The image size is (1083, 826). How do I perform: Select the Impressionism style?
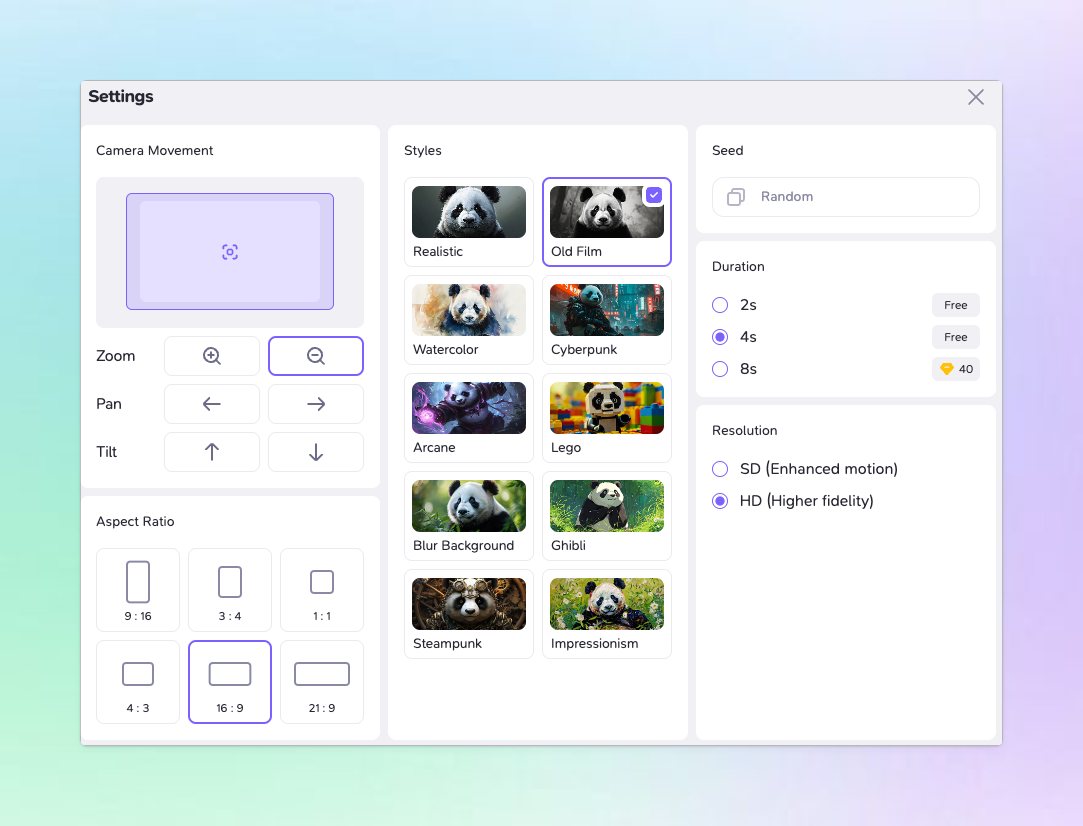click(606, 614)
